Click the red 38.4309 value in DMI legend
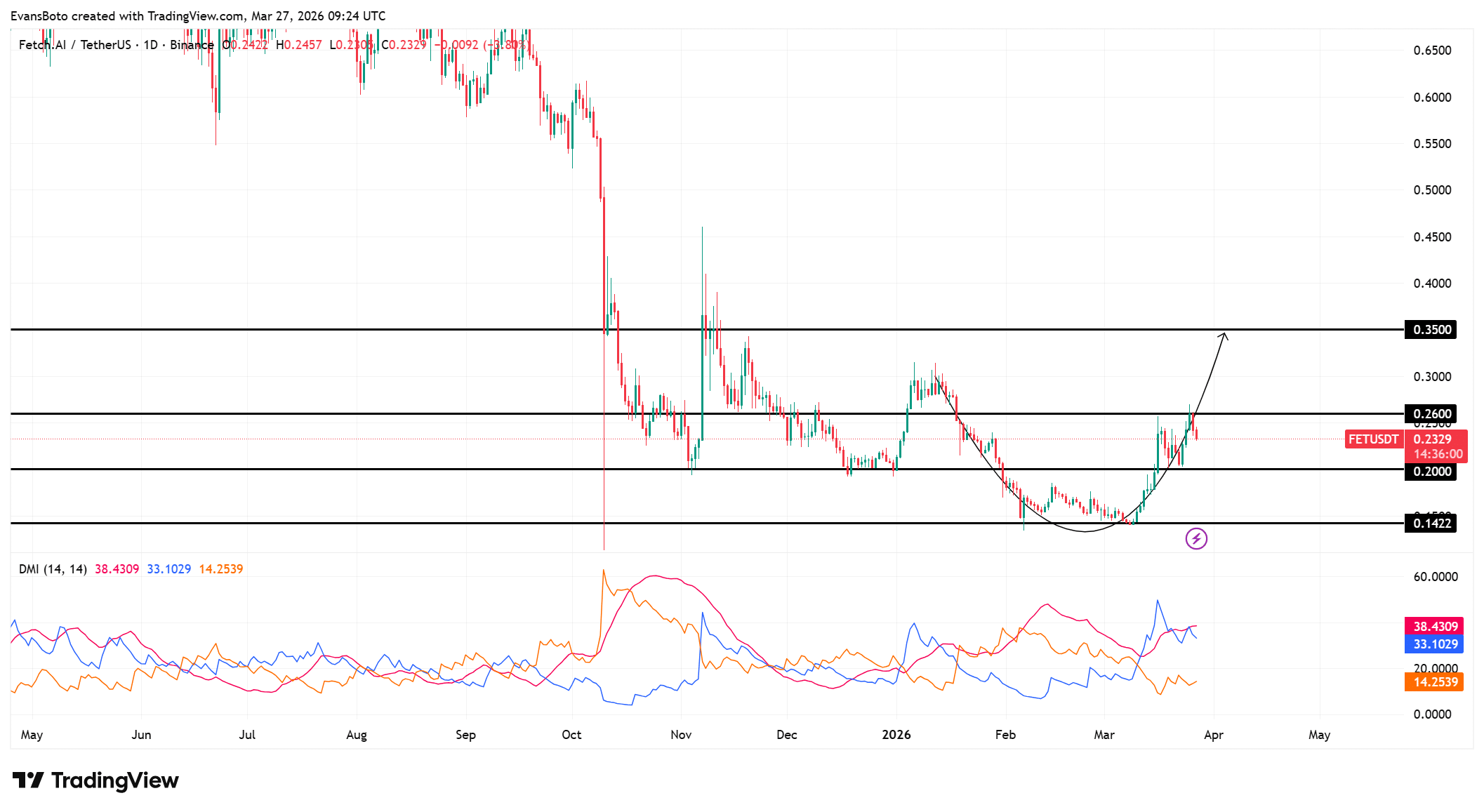 [x=117, y=569]
